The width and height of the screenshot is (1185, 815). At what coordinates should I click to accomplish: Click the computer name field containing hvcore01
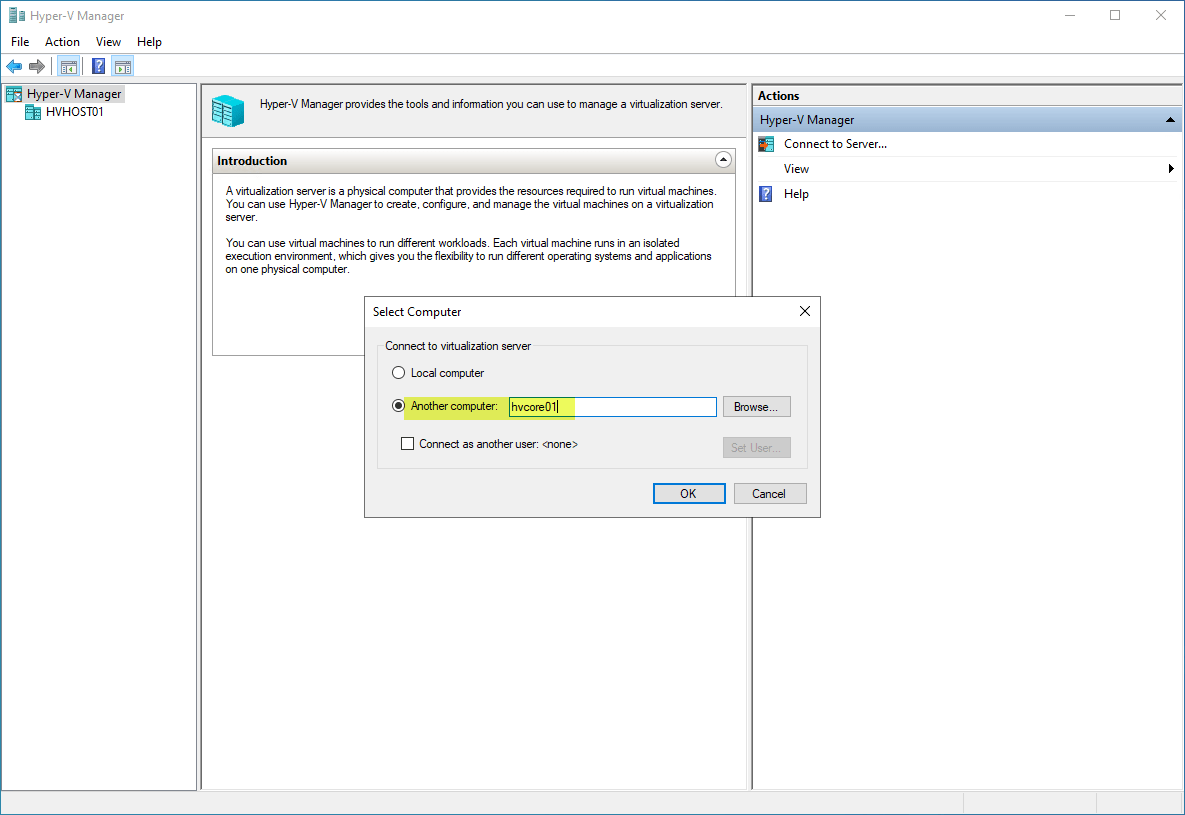612,407
